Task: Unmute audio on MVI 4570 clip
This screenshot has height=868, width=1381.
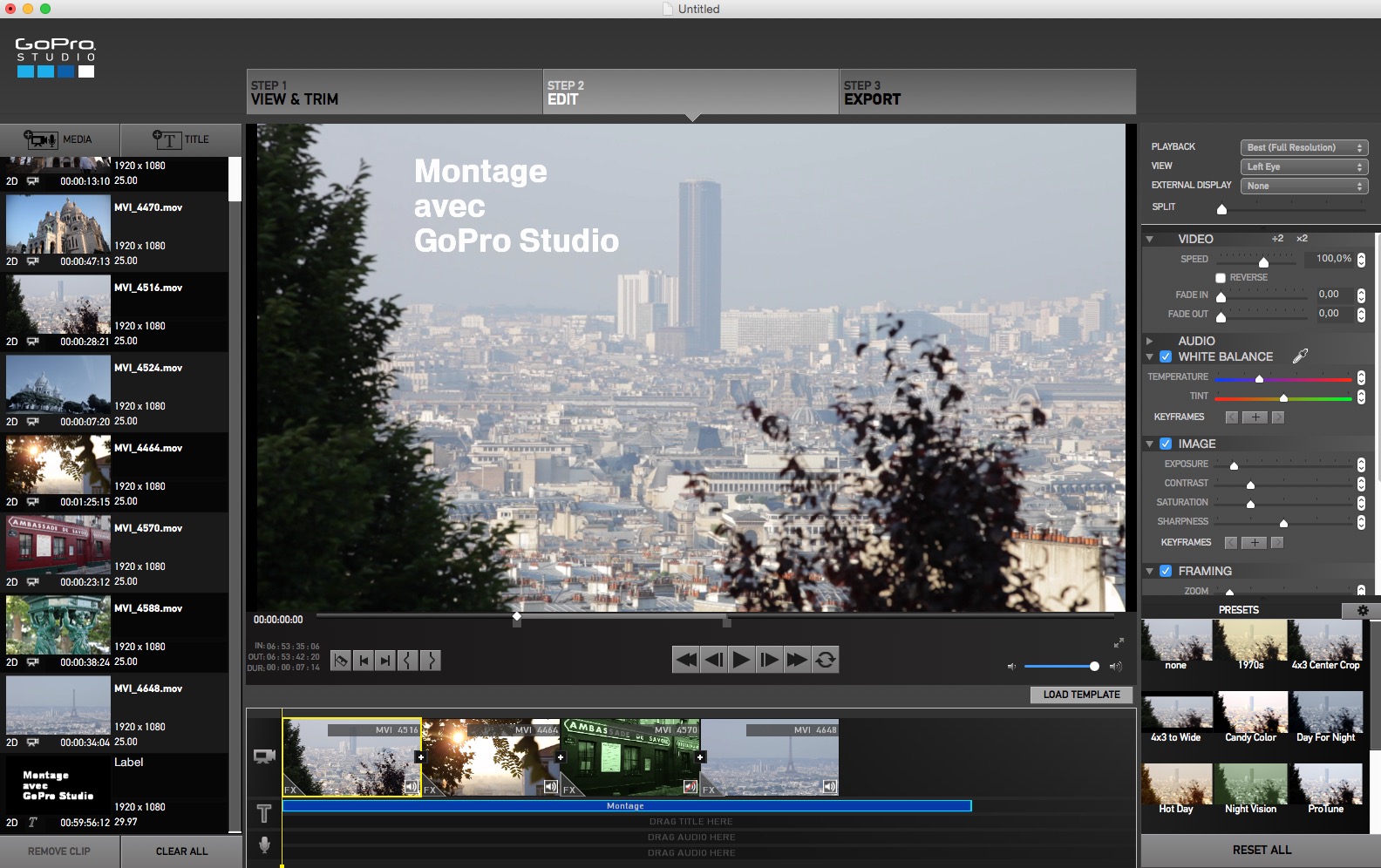Action: 690,787
